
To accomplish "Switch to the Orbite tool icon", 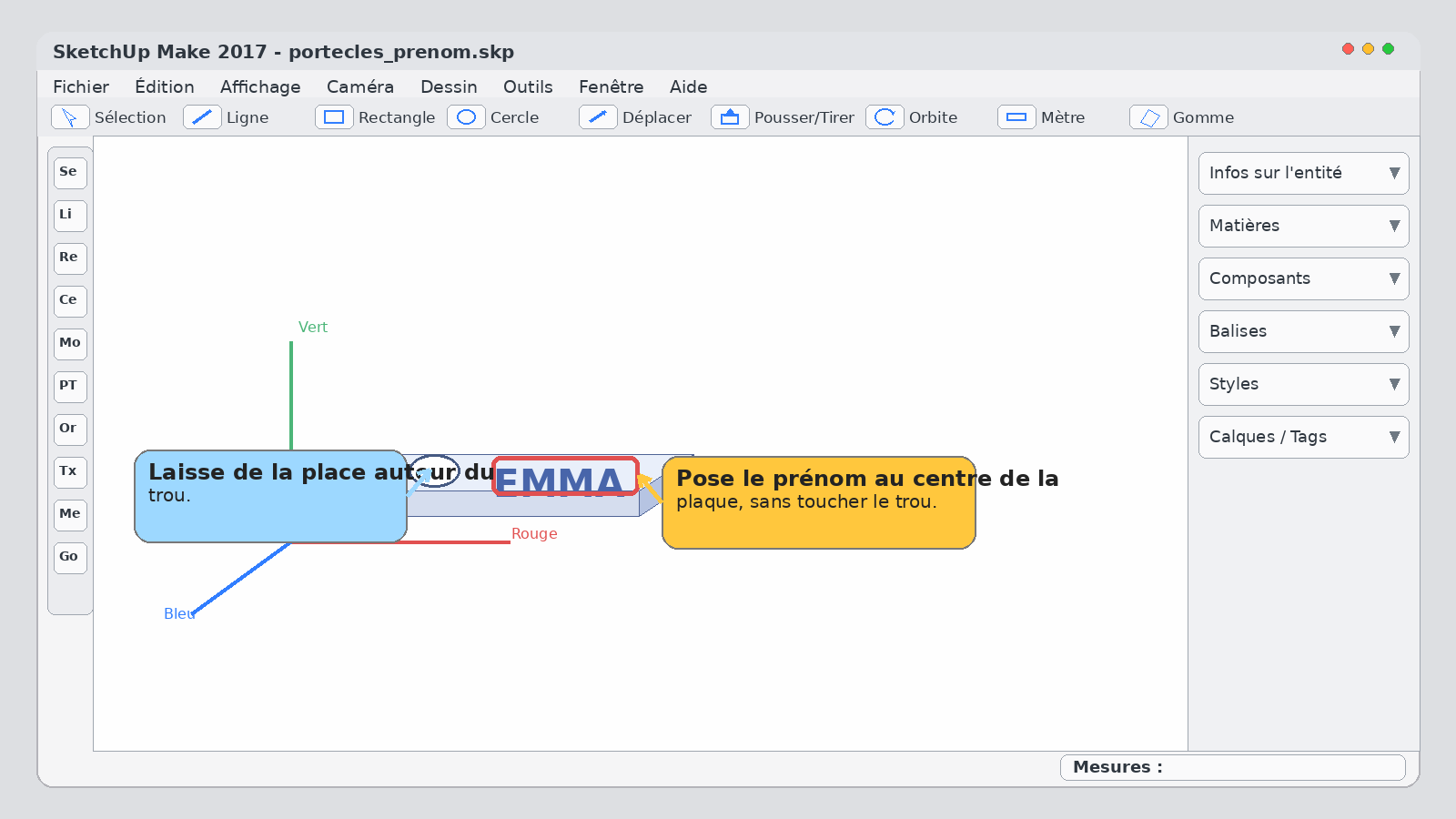I will click(x=885, y=117).
